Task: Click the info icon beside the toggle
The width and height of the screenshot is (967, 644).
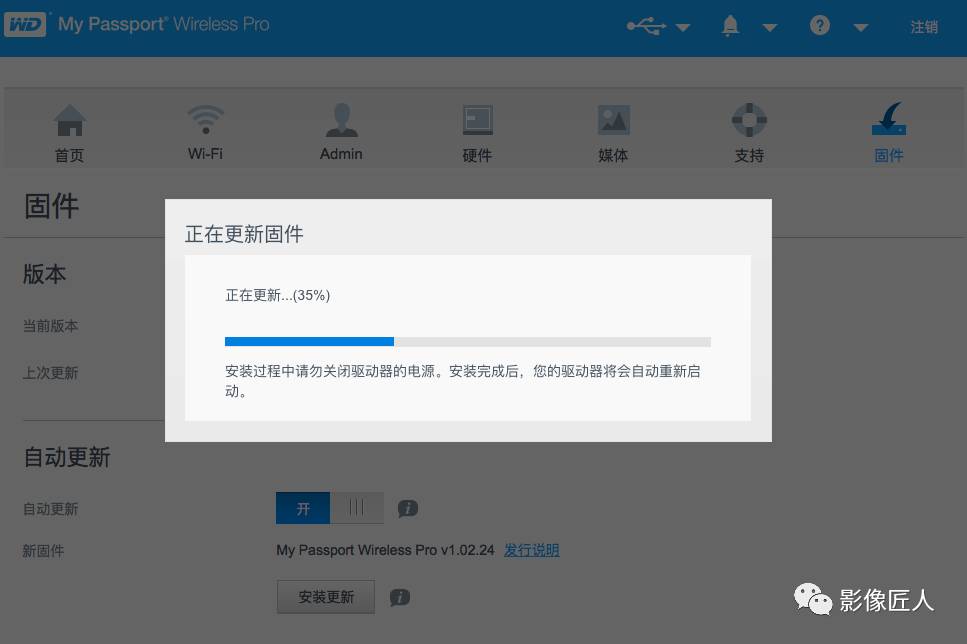Action: [x=408, y=508]
